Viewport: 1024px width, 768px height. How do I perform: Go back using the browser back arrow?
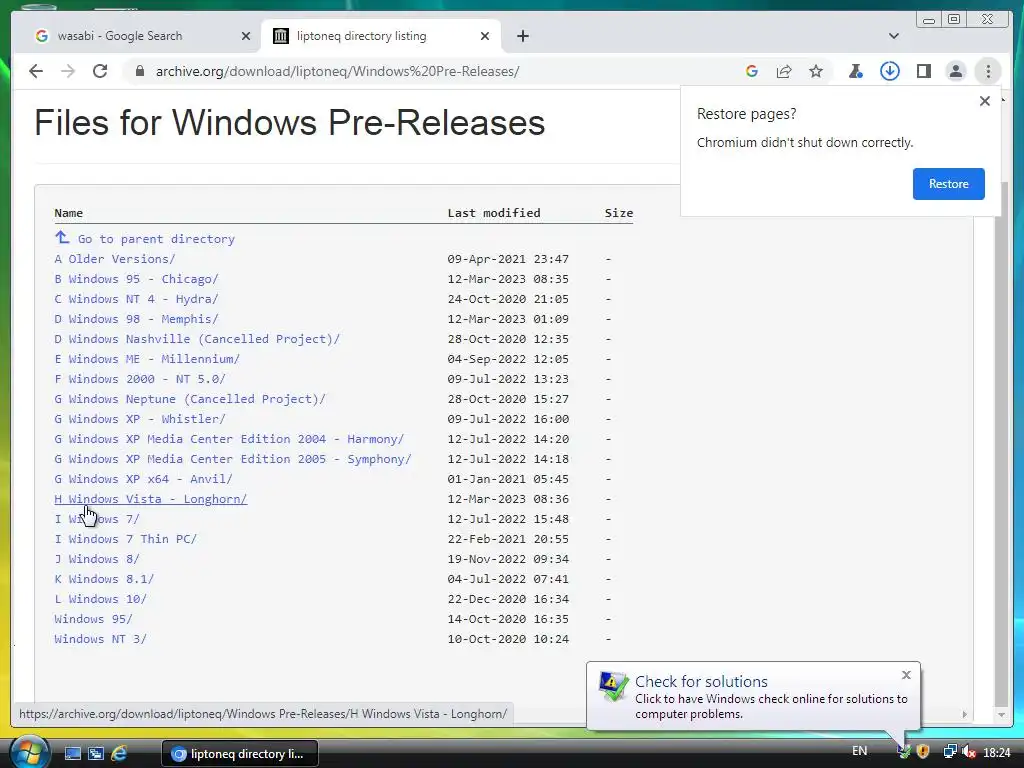(x=36, y=71)
